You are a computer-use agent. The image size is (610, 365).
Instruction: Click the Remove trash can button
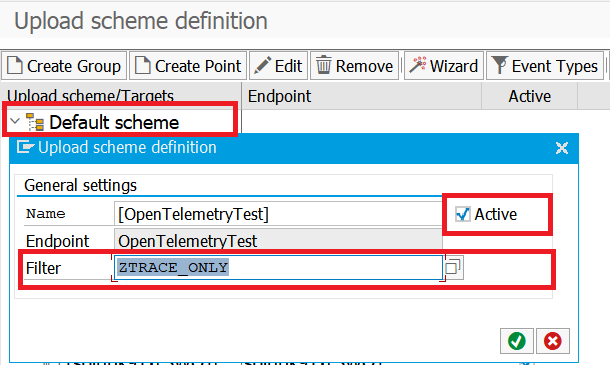[x=354, y=66]
